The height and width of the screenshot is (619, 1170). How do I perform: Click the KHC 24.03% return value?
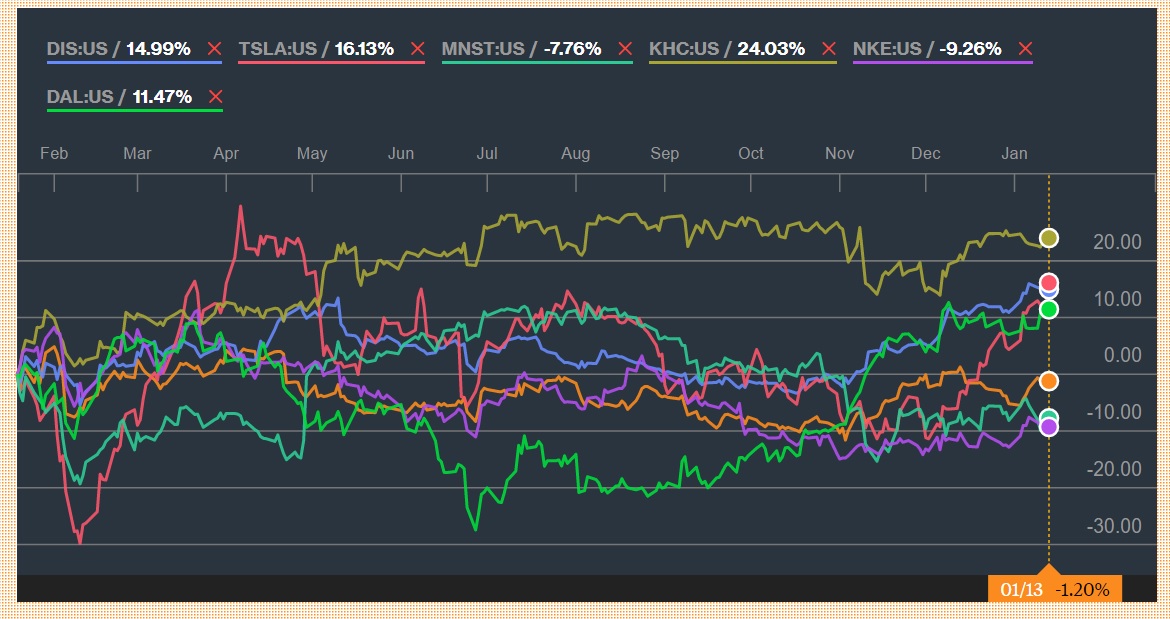772,49
